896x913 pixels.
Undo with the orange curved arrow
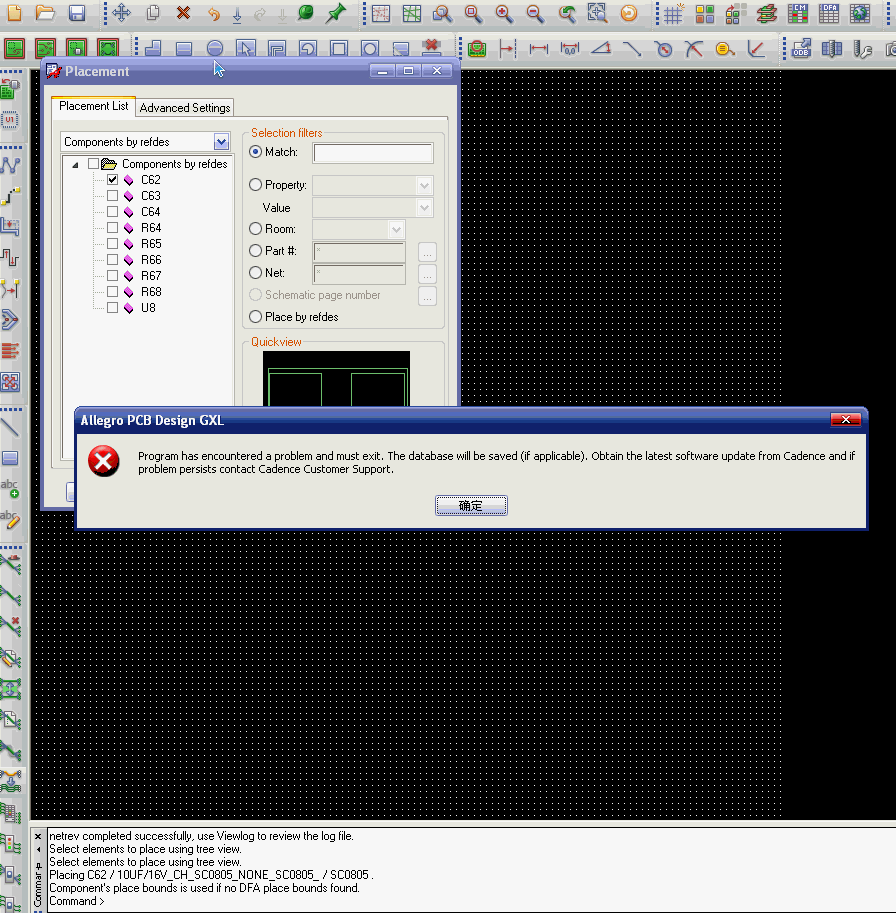tap(214, 13)
